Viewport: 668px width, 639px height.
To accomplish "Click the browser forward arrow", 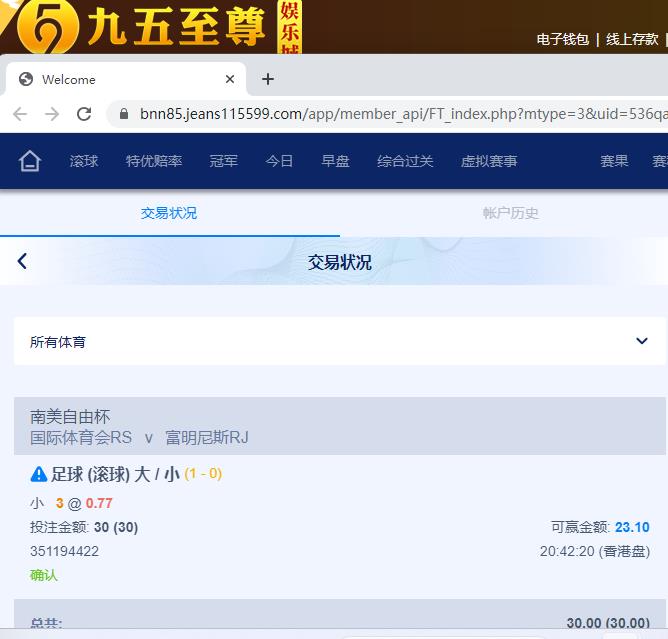I will pyautogui.click(x=52, y=114).
